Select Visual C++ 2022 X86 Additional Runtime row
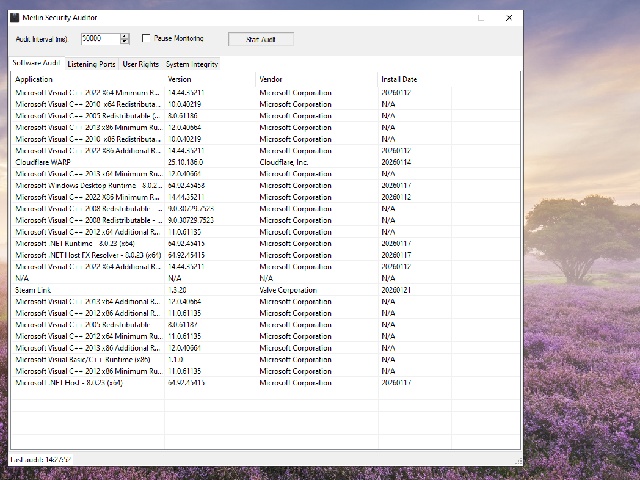Viewport: 640px width, 480px height. pyautogui.click(x=265, y=151)
